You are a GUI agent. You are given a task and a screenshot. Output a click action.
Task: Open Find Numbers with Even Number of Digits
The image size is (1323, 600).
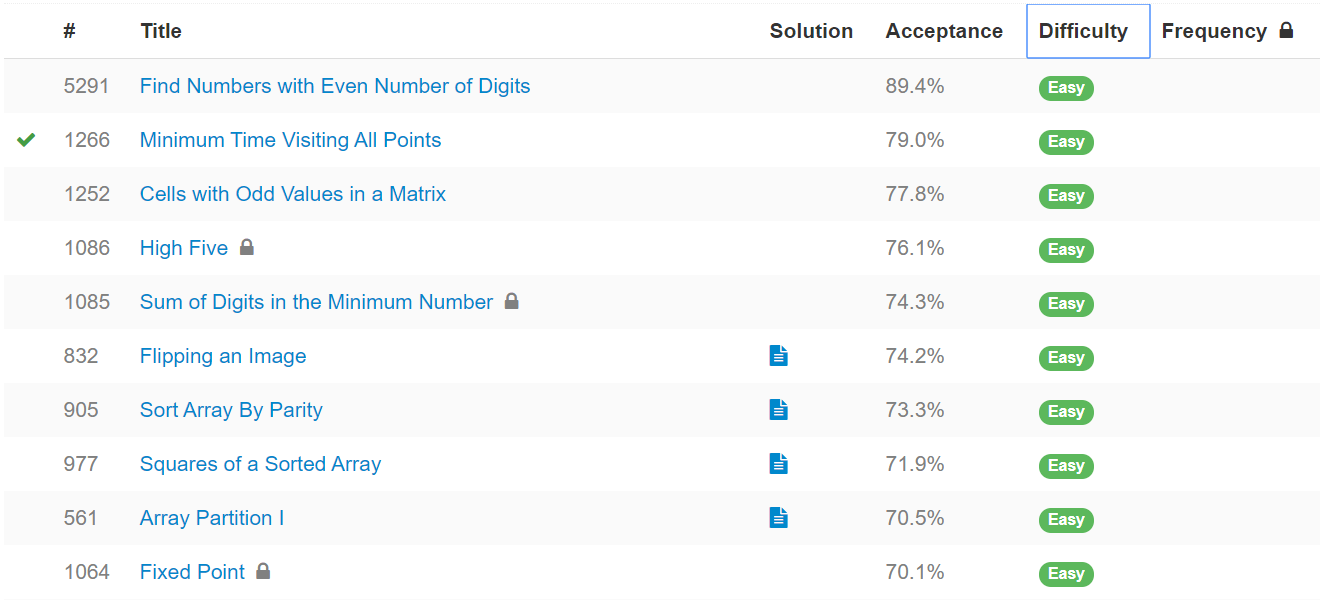pyautogui.click(x=335, y=86)
